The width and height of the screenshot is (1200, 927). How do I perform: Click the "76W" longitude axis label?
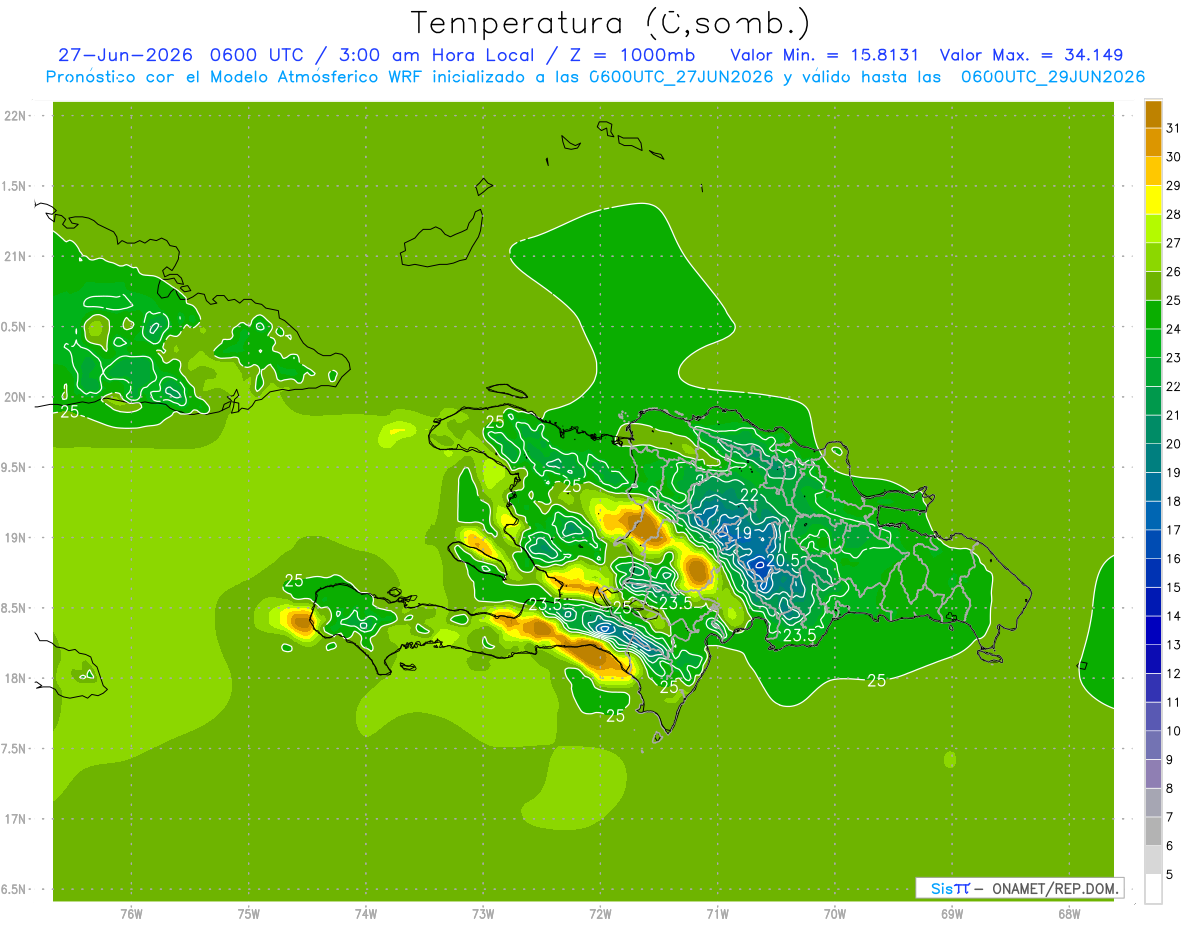131,913
